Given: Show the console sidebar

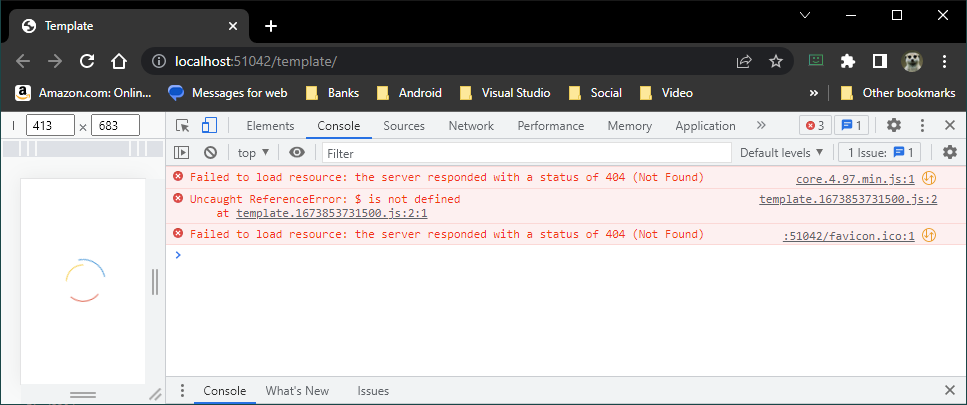Looking at the screenshot, I should pos(182,153).
